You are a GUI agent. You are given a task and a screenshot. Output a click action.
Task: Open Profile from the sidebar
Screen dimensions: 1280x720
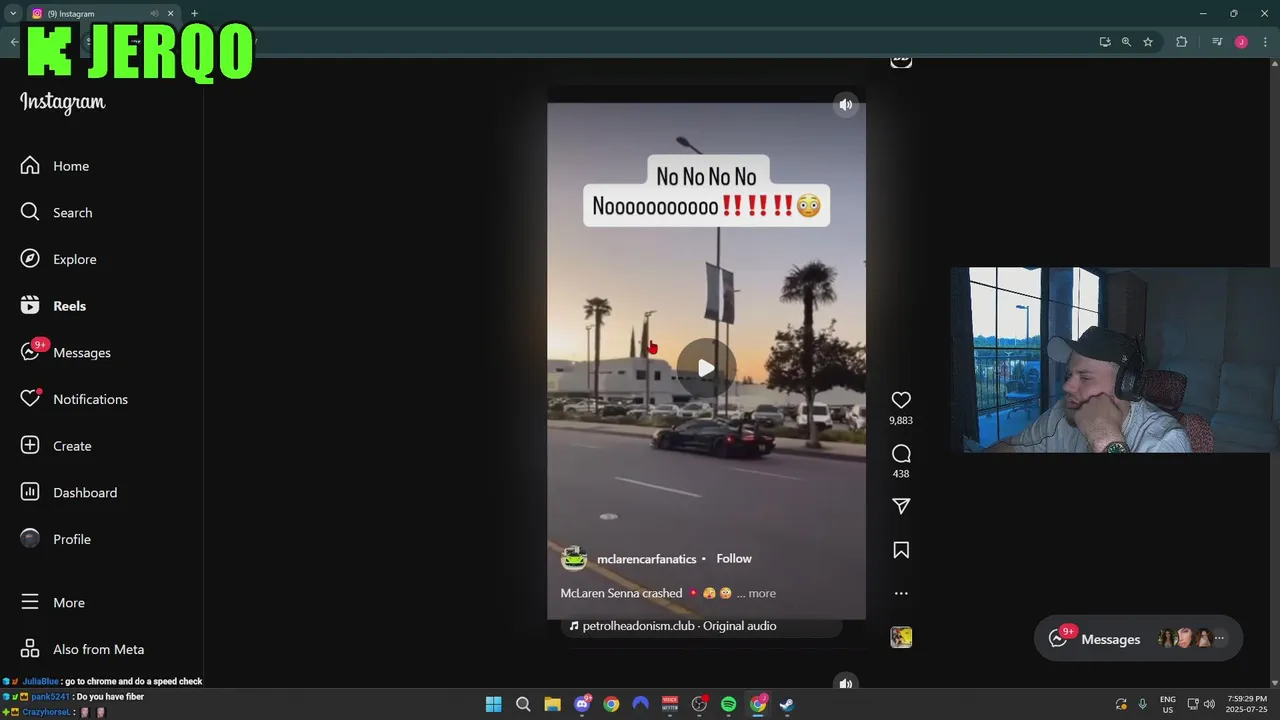coord(56,539)
